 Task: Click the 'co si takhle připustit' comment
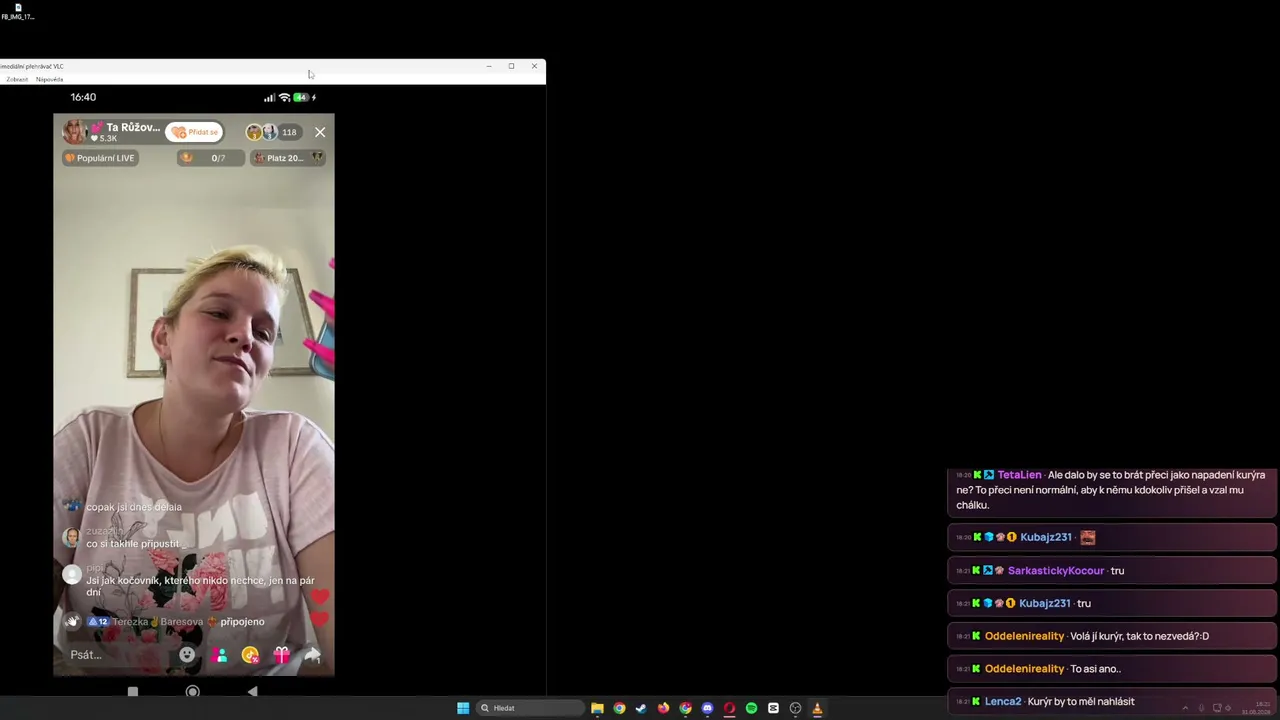(x=132, y=544)
